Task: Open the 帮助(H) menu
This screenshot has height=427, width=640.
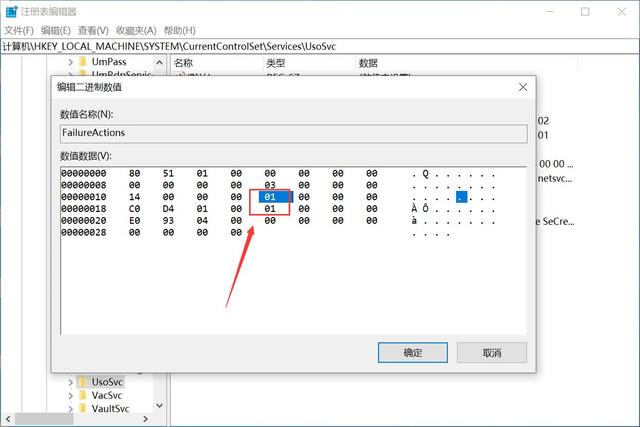Action: (180, 31)
